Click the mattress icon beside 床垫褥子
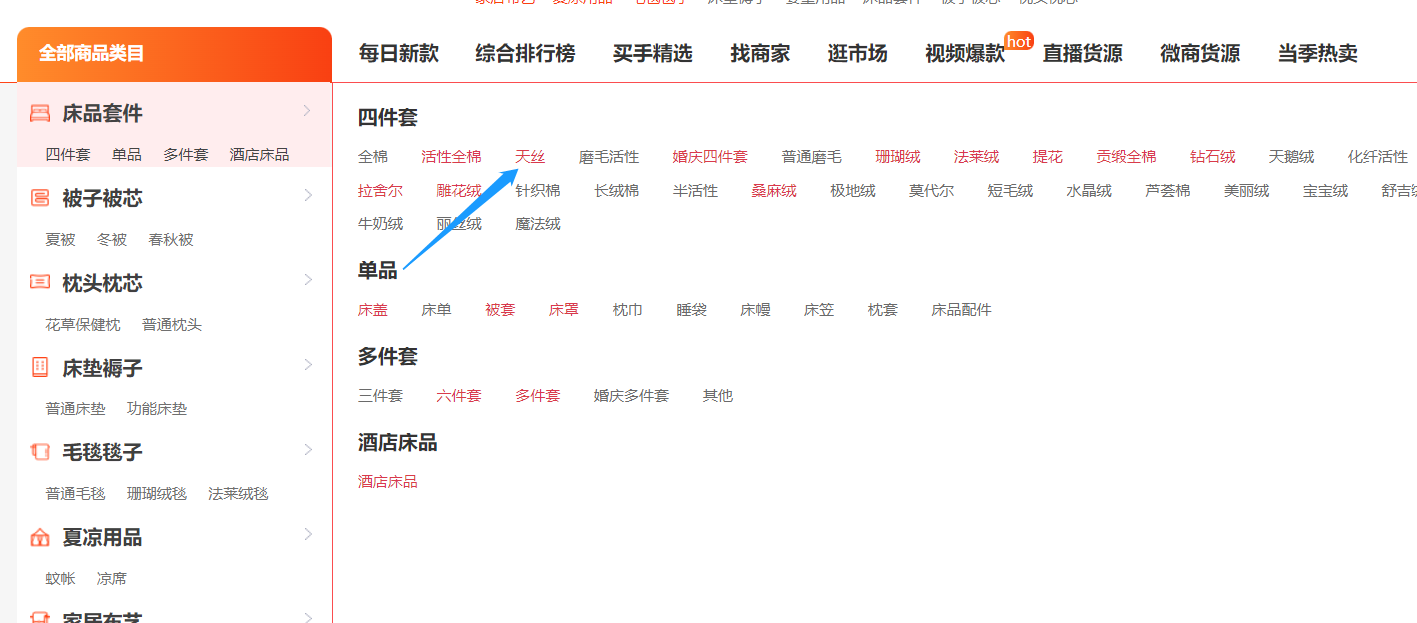This screenshot has height=623, width=1417. tap(40, 367)
